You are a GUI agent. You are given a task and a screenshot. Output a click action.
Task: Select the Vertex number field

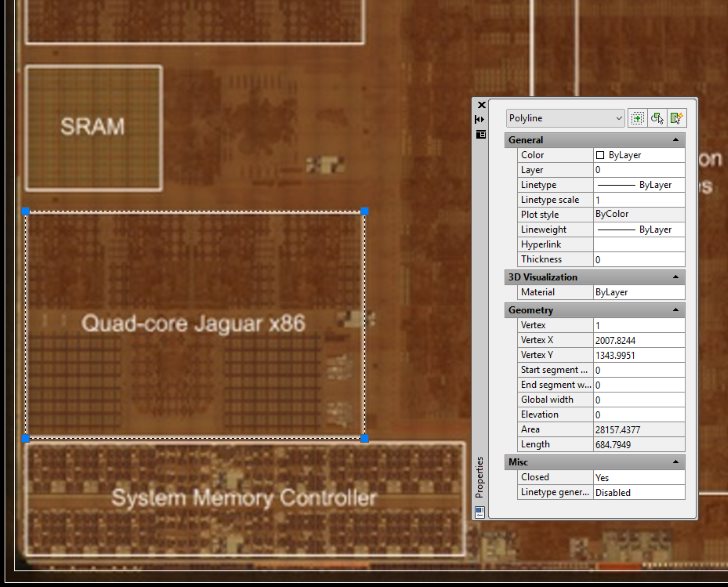(x=639, y=325)
